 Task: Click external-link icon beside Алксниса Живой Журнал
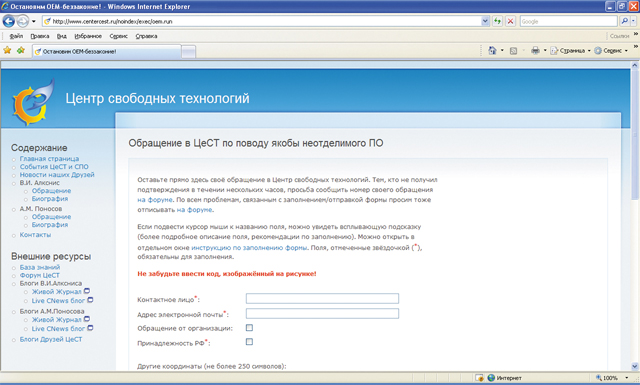(87, 291)
